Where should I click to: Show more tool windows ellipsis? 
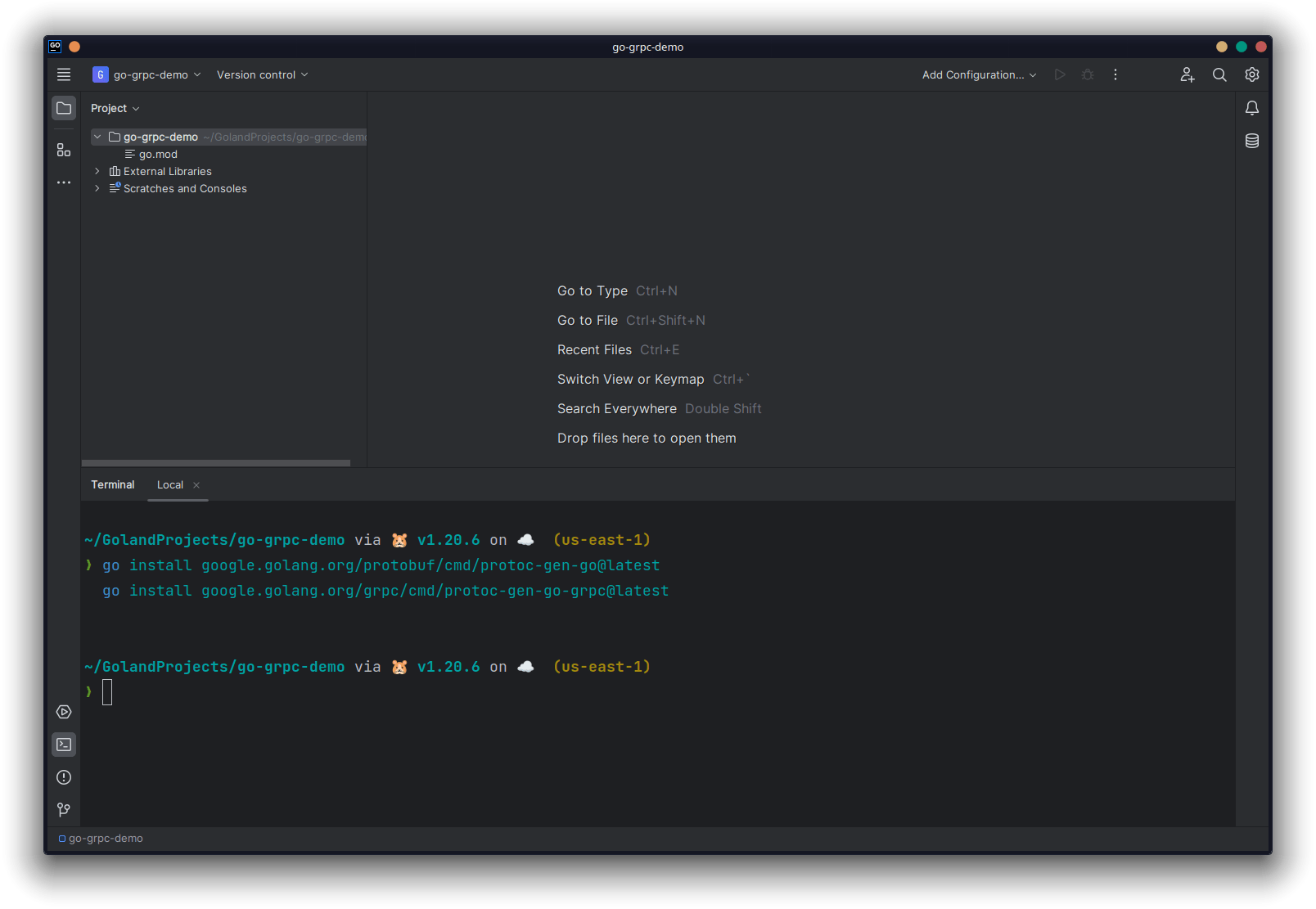(64, 182)
